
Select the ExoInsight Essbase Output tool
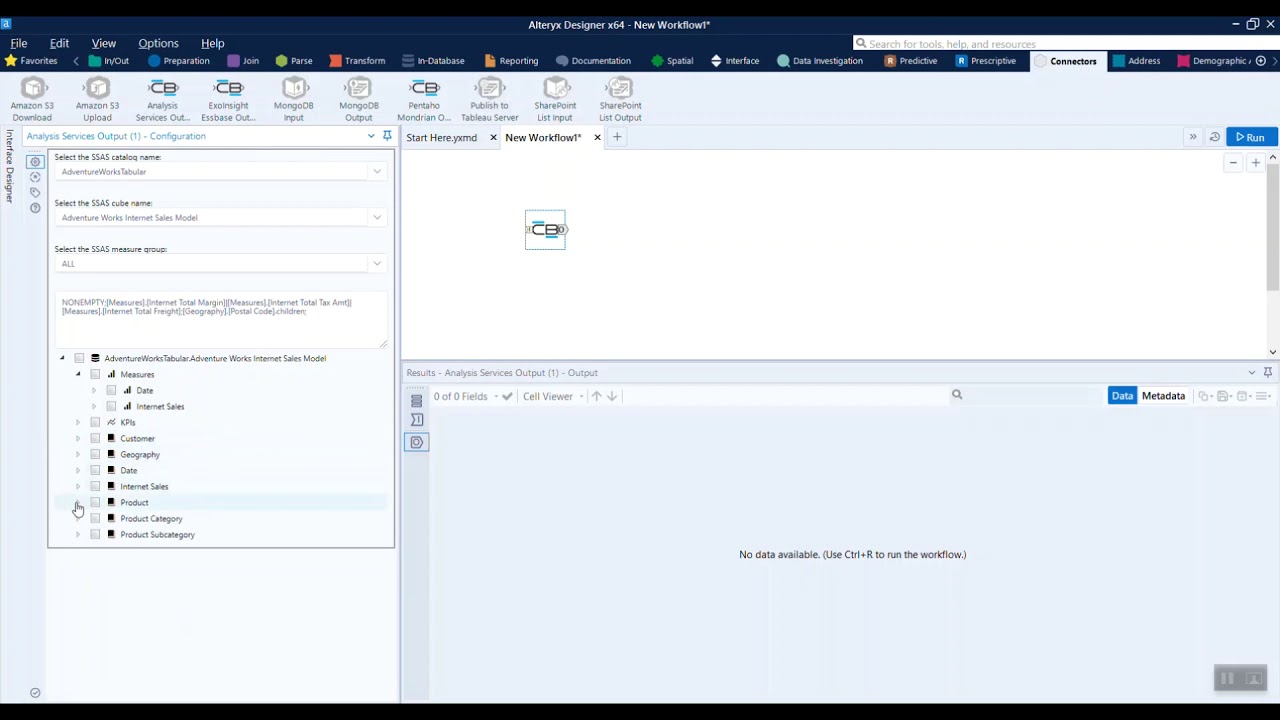point(228,100)
